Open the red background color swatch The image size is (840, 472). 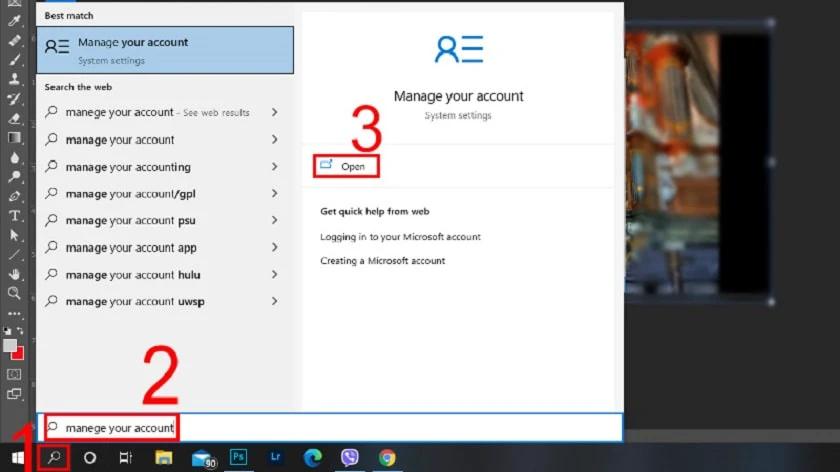[19, 354]
